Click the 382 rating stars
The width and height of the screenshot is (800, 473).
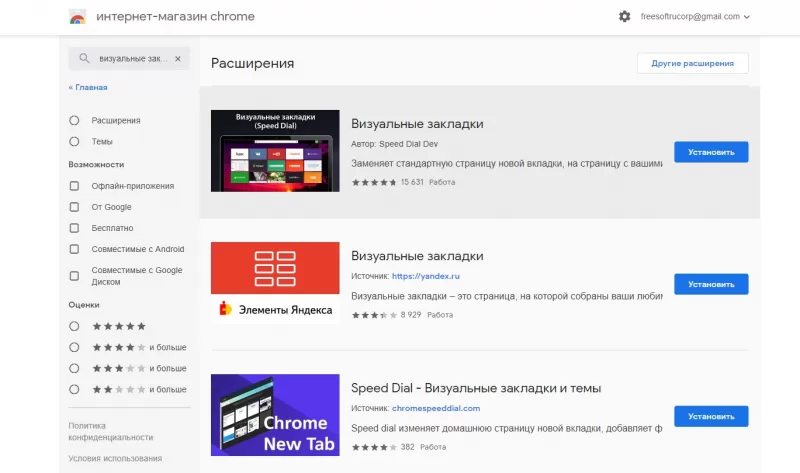coord(374,447)
